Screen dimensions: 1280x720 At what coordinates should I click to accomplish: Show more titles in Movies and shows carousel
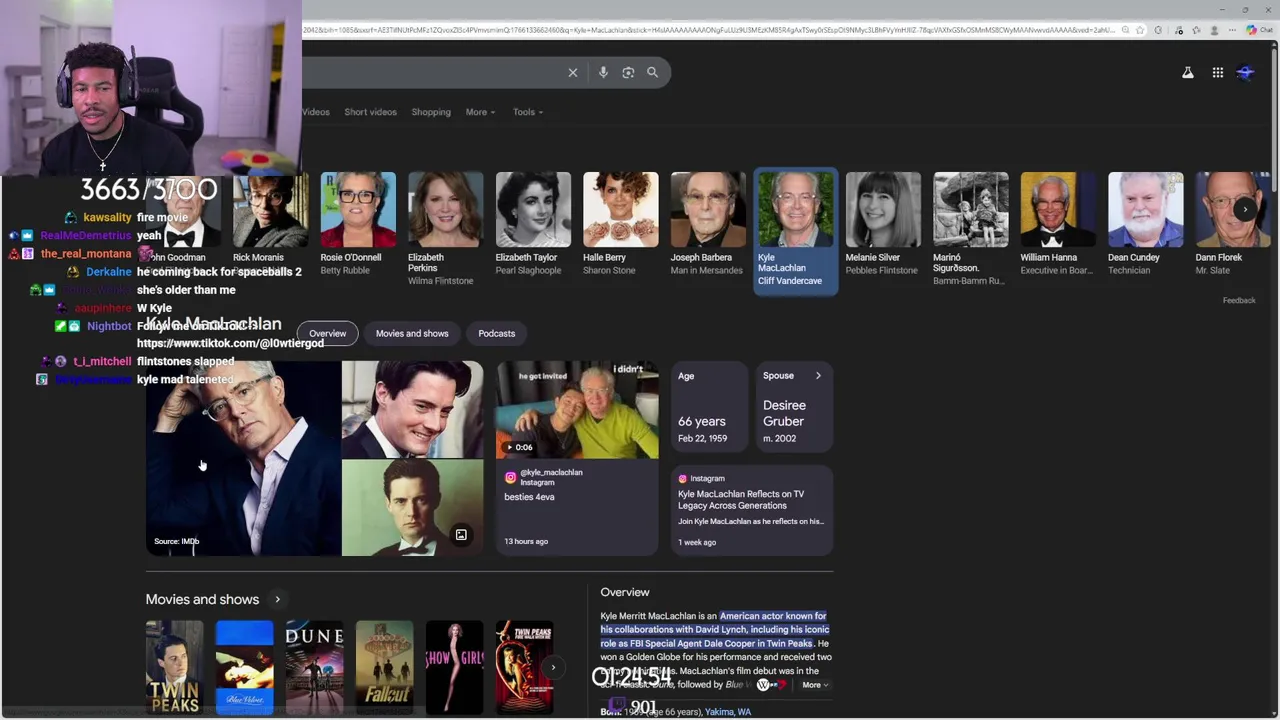tap(553, 667)
